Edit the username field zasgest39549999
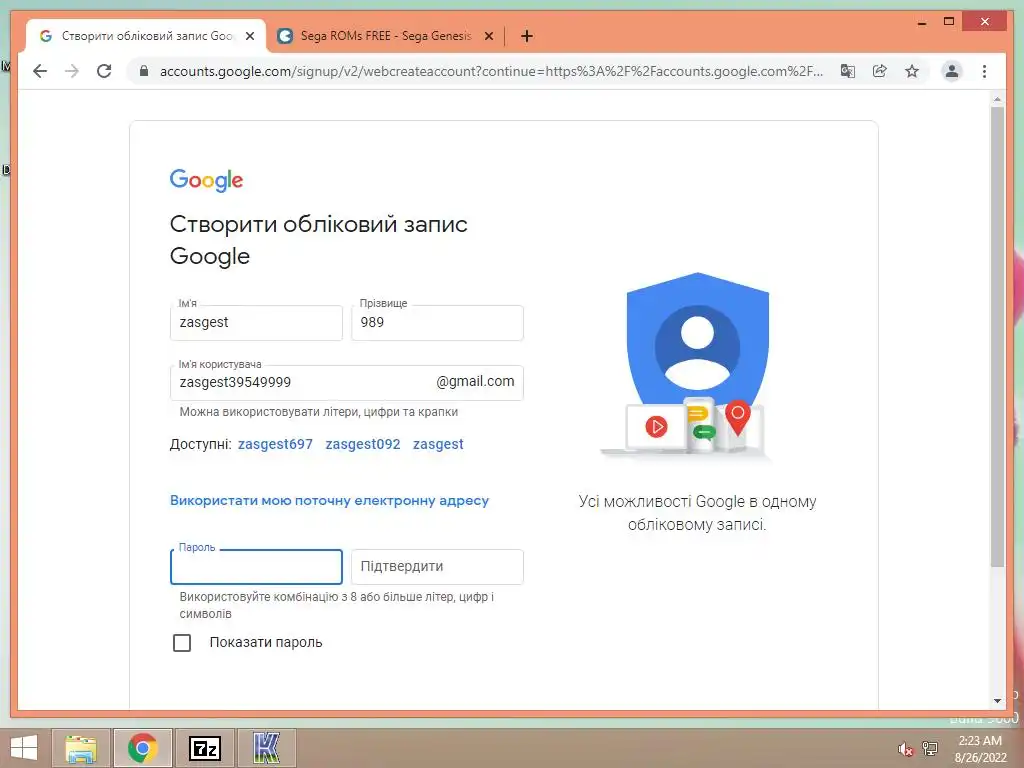Screen dimensions: 1024x768 (347, 383)
